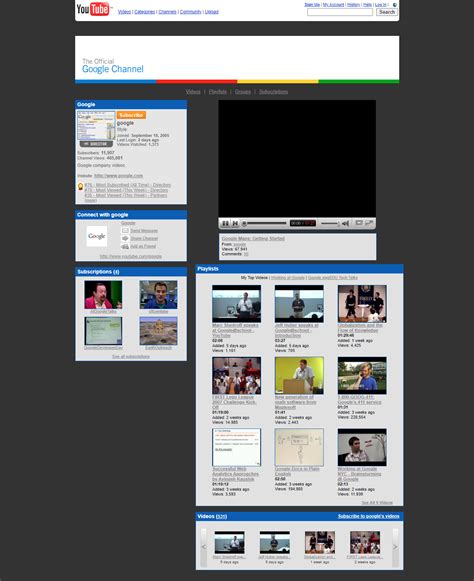Click the Subscribe to google's videos link

(x=369, y=516)
